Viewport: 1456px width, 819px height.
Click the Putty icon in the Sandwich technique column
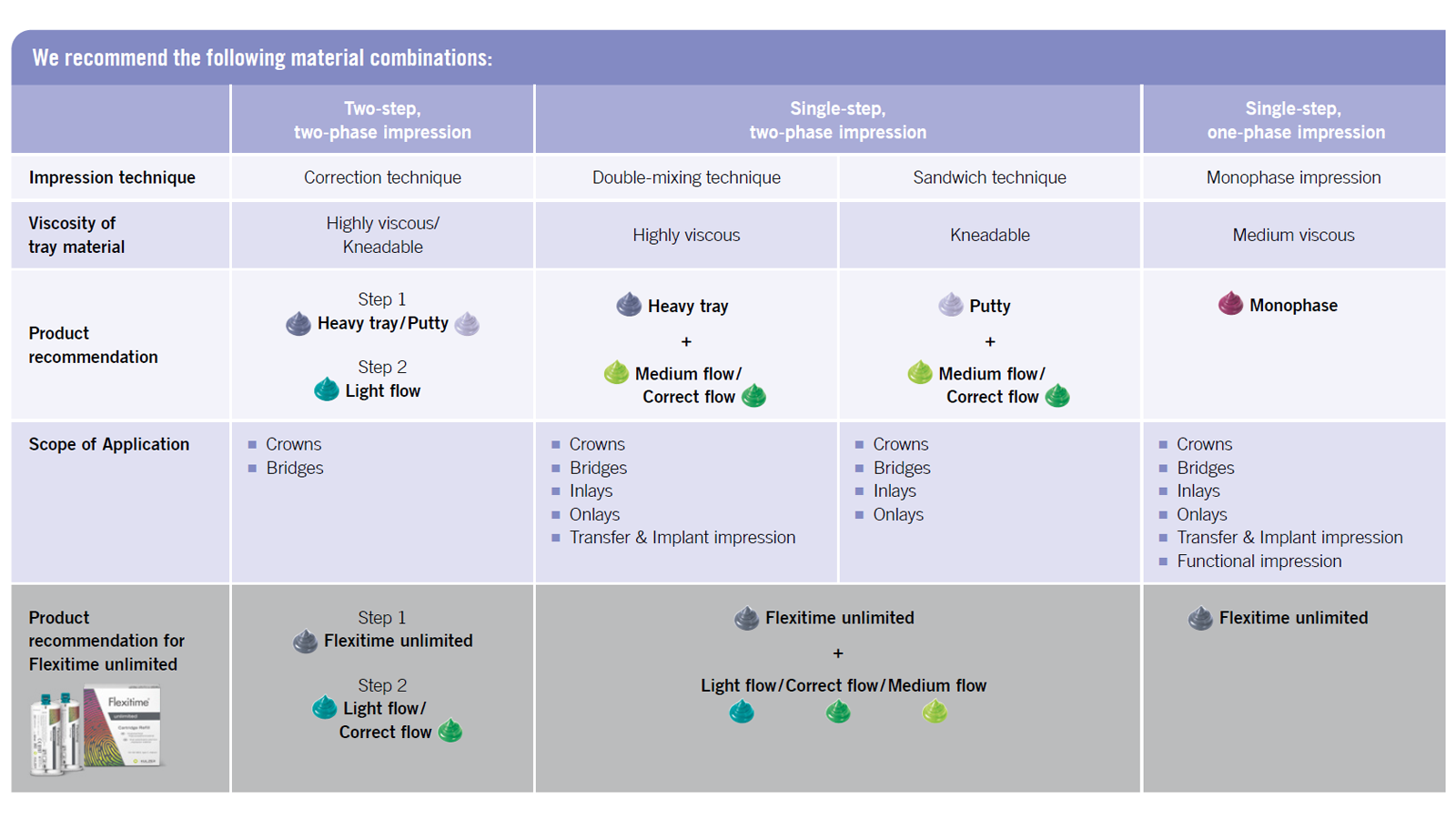(950, 305)
